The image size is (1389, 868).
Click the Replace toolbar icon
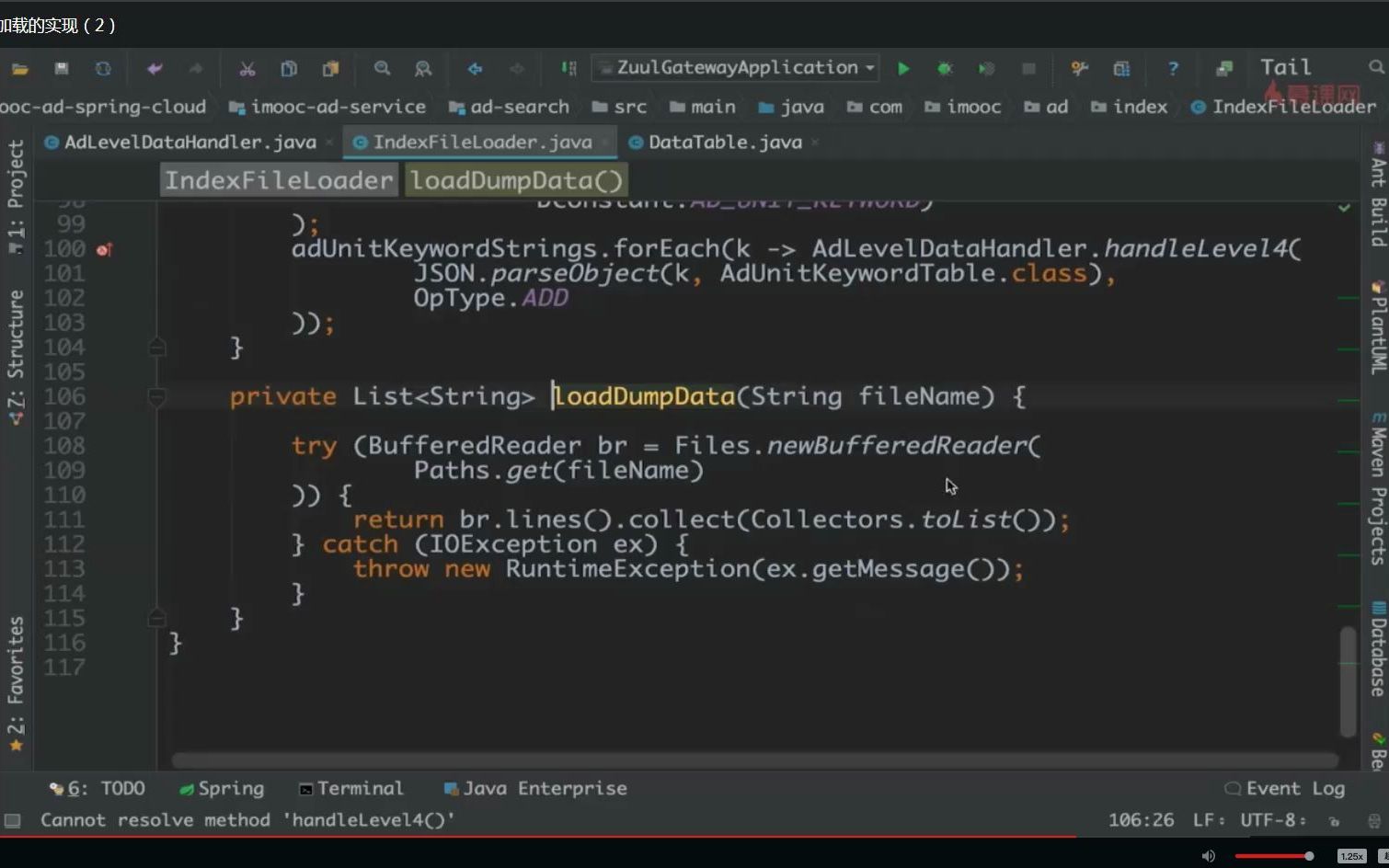coord(423,69)
